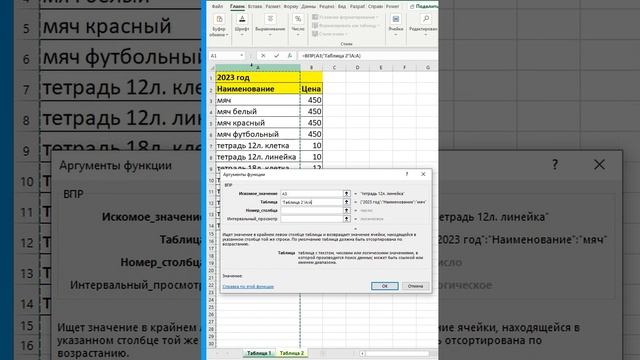Select column C header

coord(334,67)
